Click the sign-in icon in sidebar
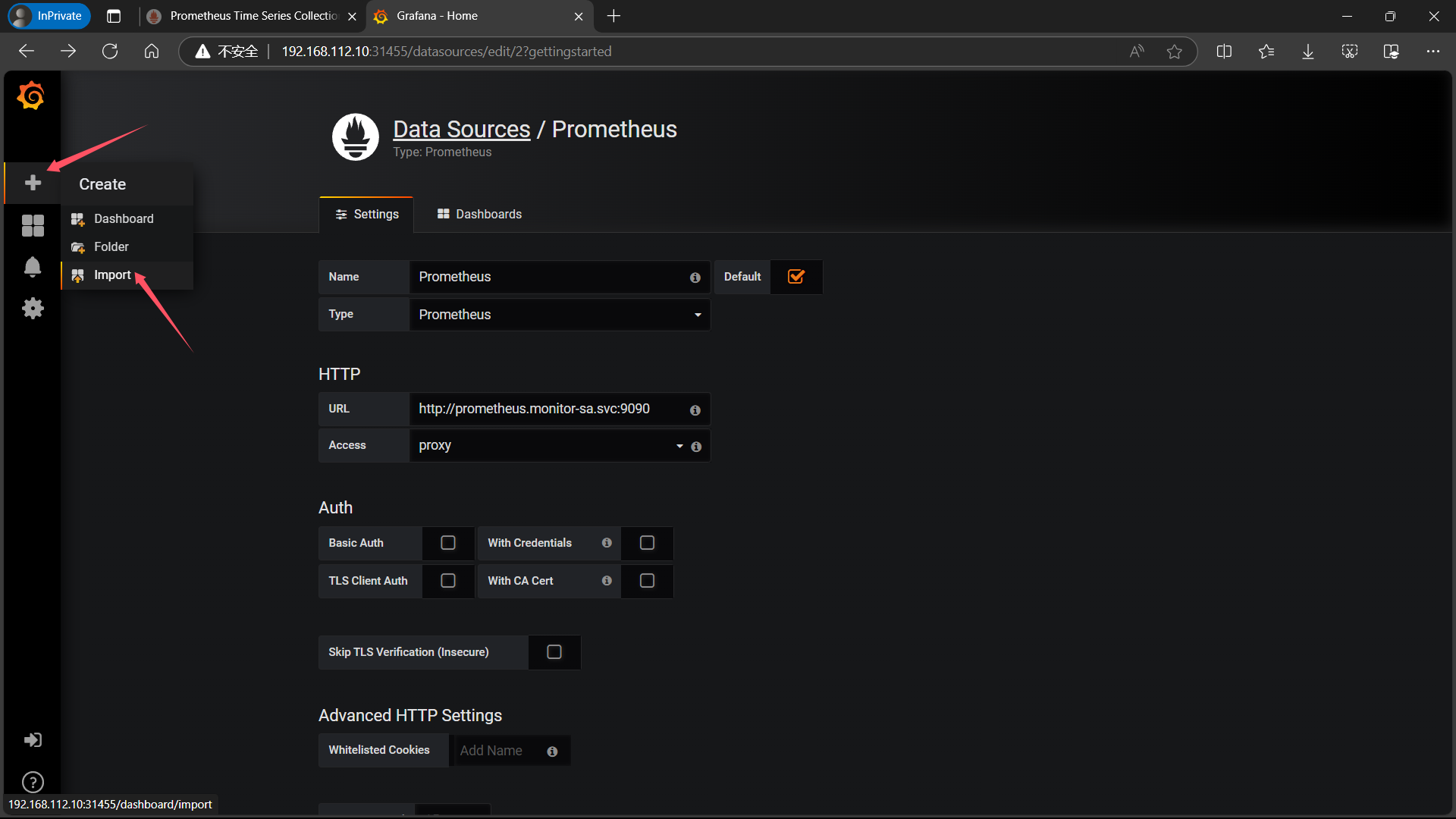 click(x=33, y=739)
